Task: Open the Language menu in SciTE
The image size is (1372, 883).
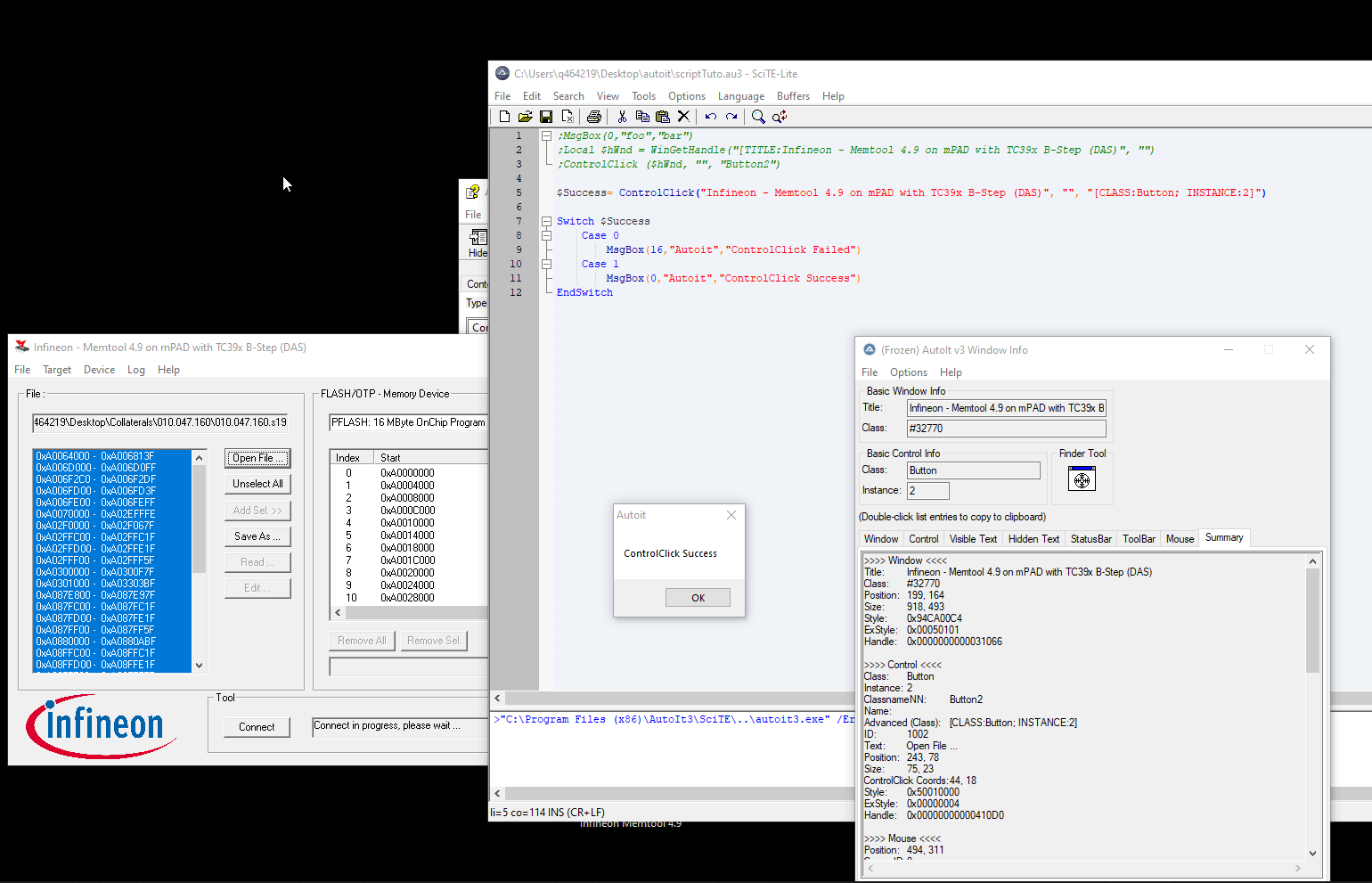Action: click(x=741, y=96)
